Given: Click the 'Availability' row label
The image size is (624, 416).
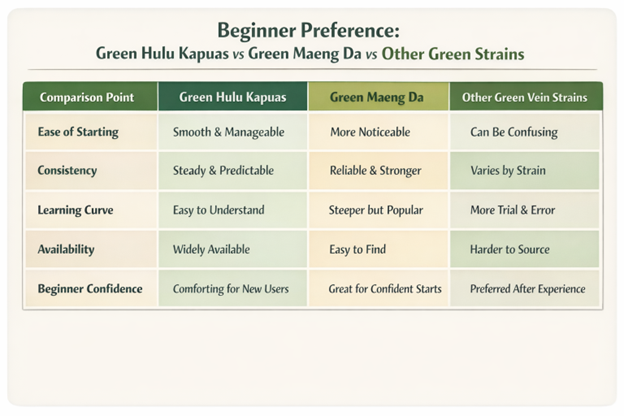Looking at the screenshot, I should pyautogui.click(x=67, y=249).
